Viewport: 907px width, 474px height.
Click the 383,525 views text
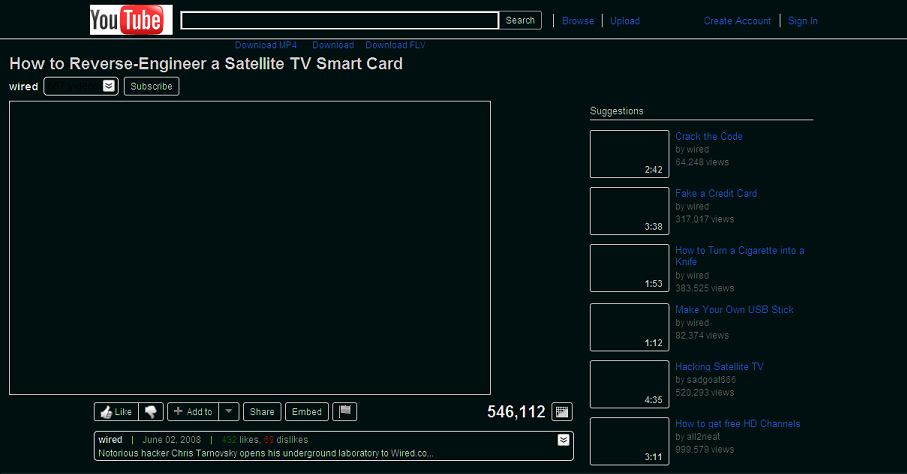click(x=705, y=288)
